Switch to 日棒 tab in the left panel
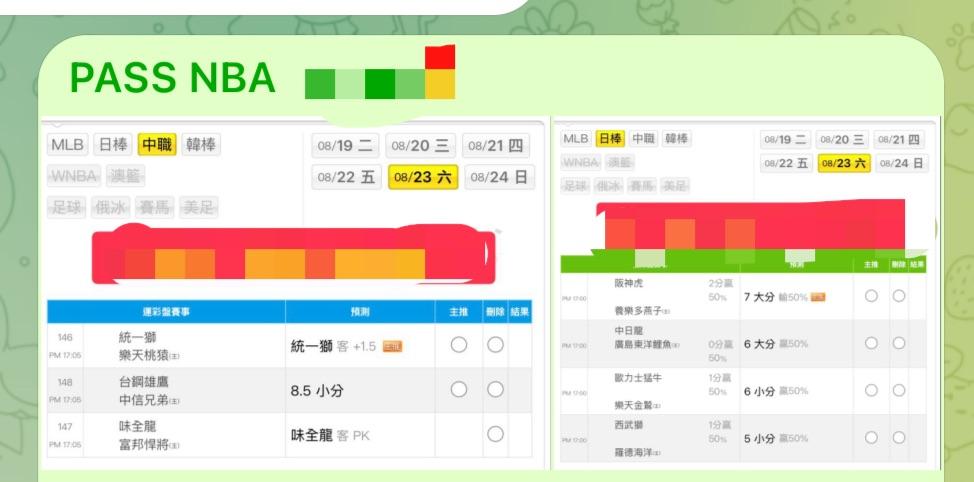Image resolution: width=974 pixels, height=482 pixels. tap(113, 145)
